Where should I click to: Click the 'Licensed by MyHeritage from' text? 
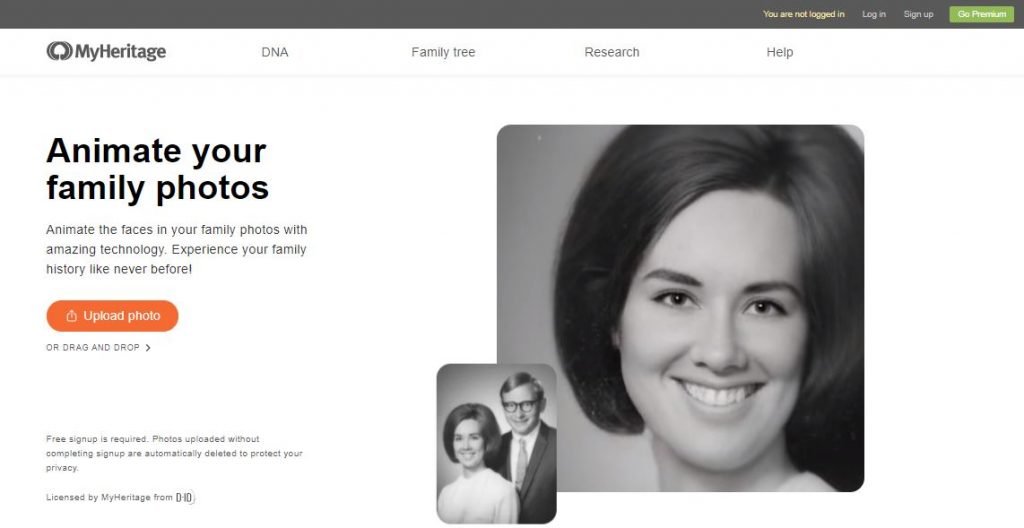click(x=109, y=498)
